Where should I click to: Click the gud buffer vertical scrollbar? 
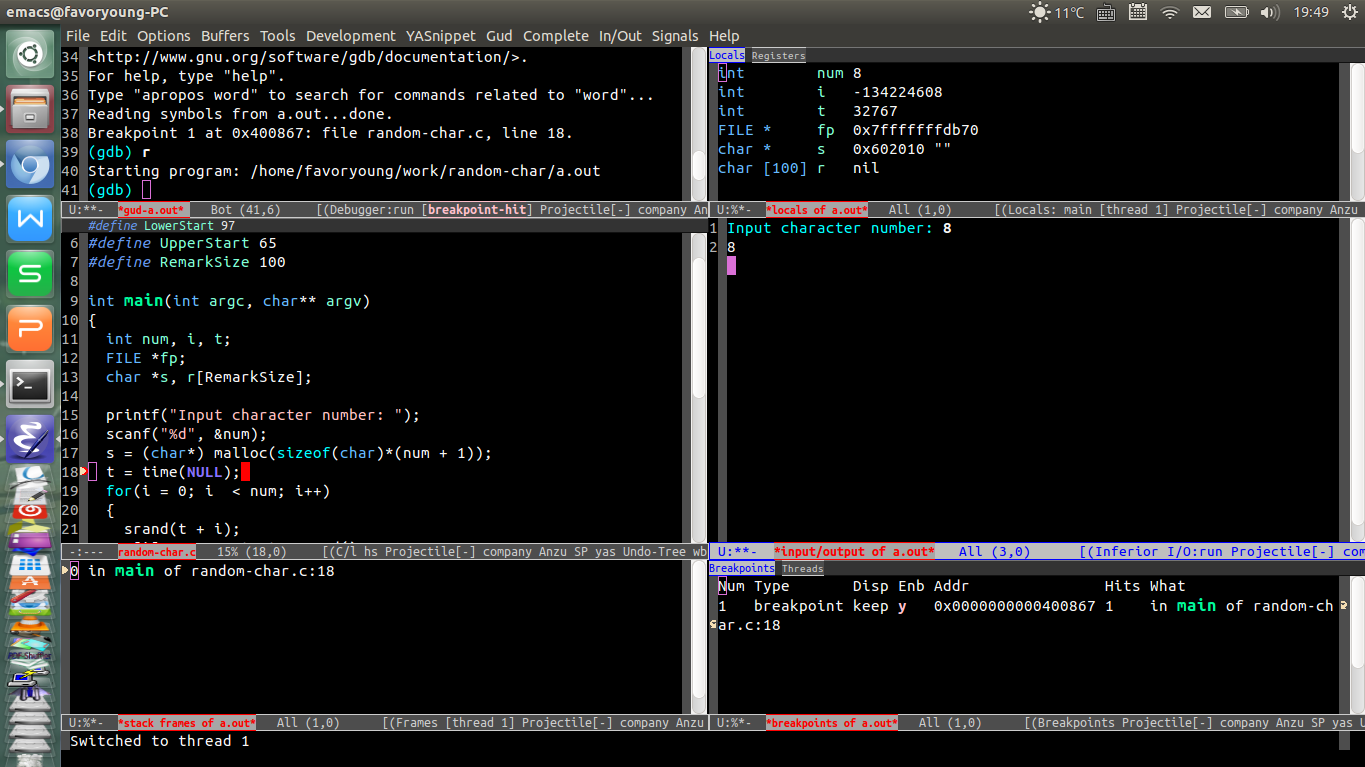point(699,124)
